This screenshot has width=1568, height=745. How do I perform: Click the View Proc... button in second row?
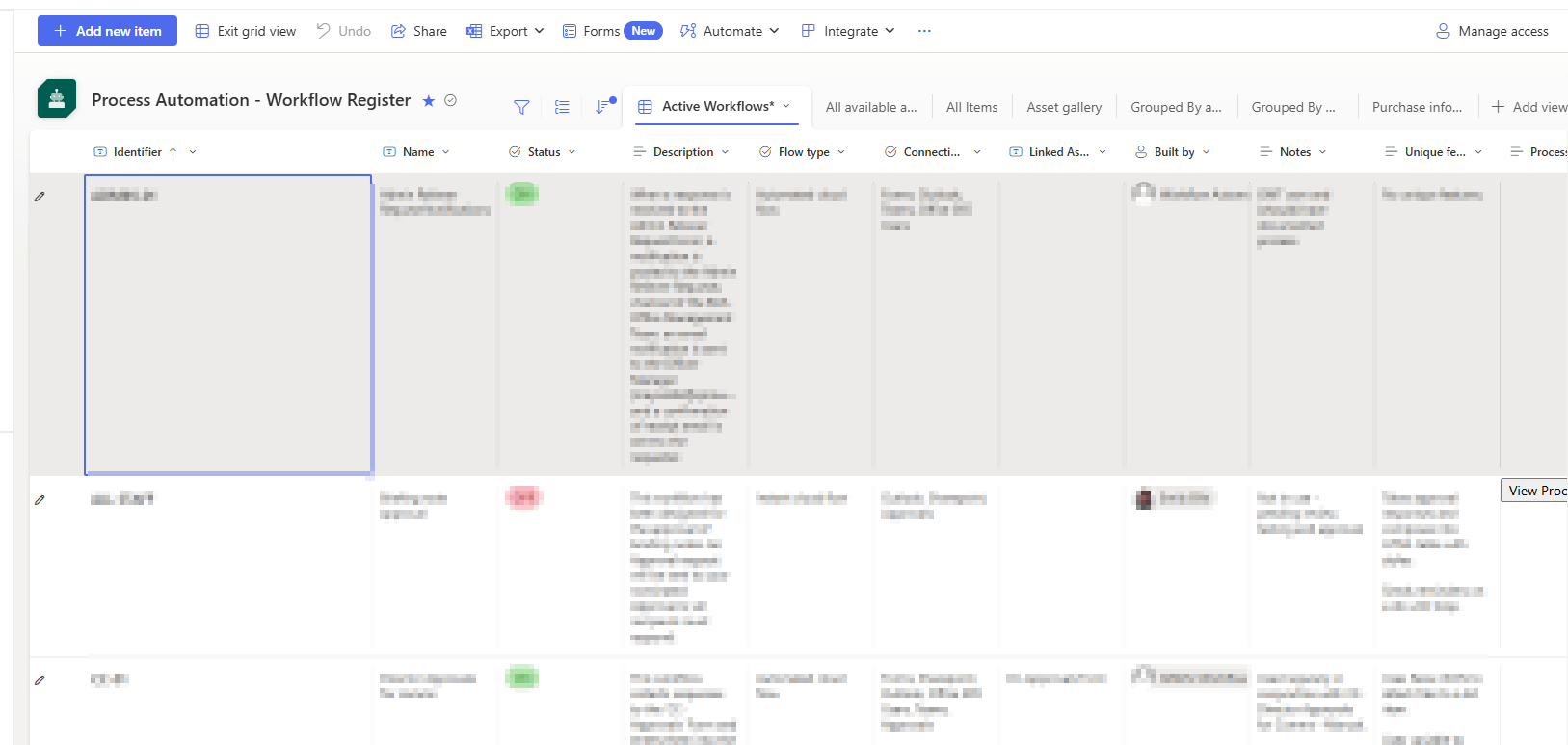click(x=1534, y=491)
